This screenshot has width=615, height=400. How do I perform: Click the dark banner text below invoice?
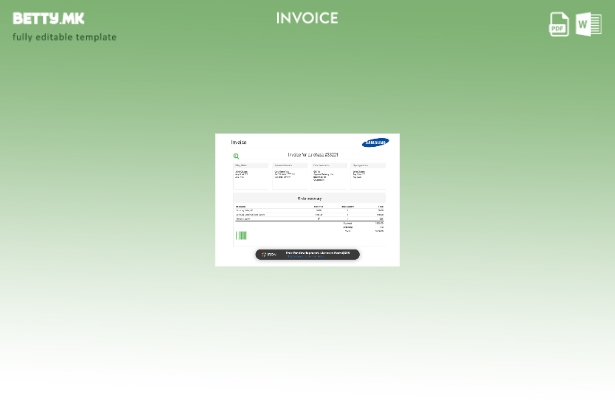coord(318,254)
